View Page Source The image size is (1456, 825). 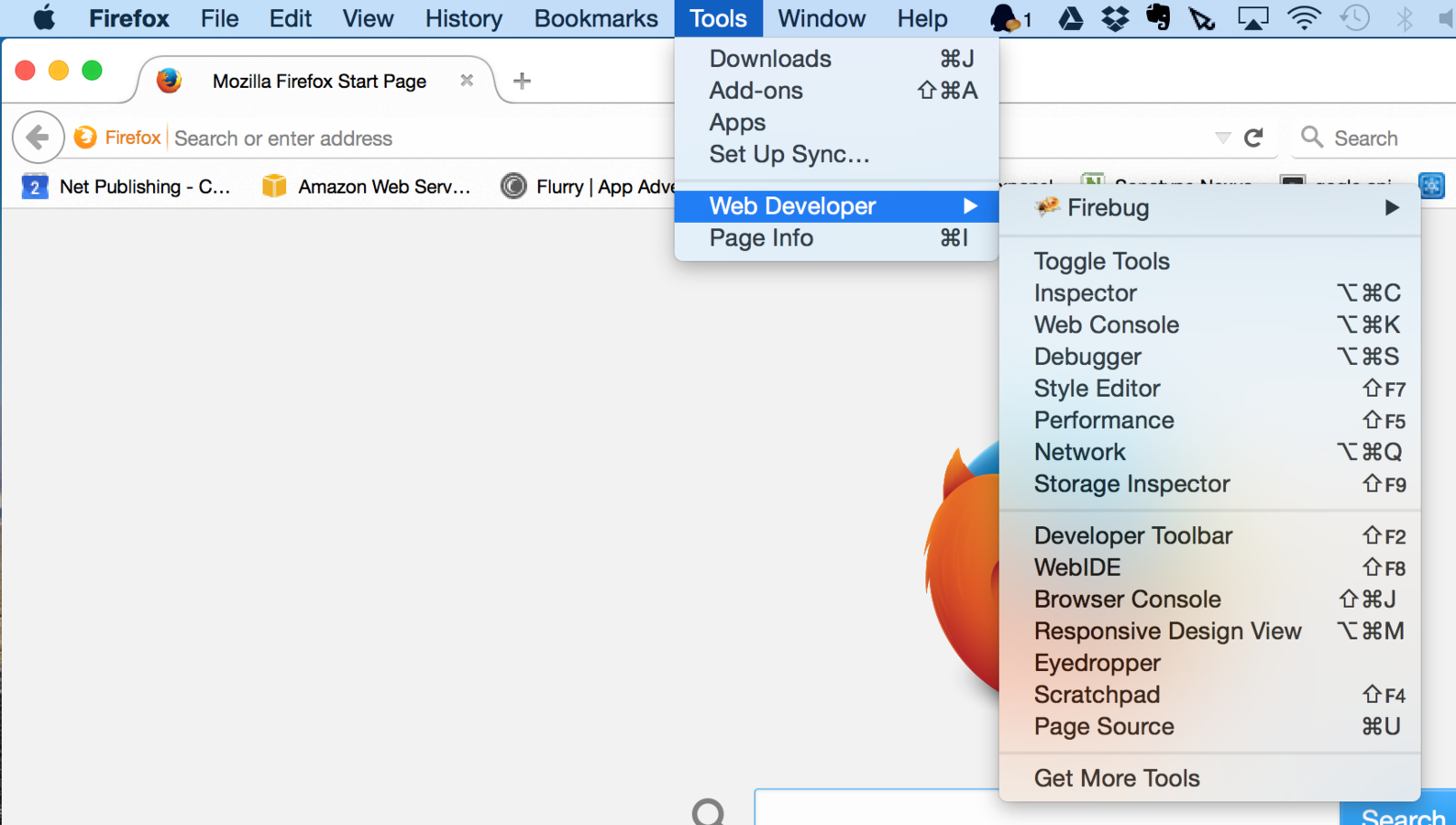[x=1209, y=726]
